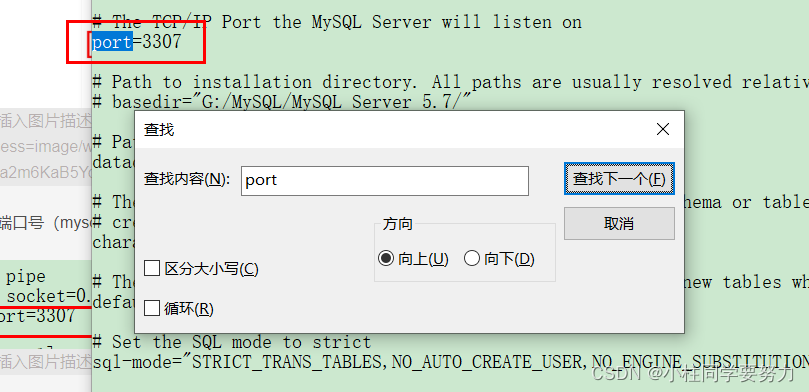809x392 pixels.
Task: Click the sql-mode STRICT_TRANS_TABLES line
Action: tap(450, 362)
